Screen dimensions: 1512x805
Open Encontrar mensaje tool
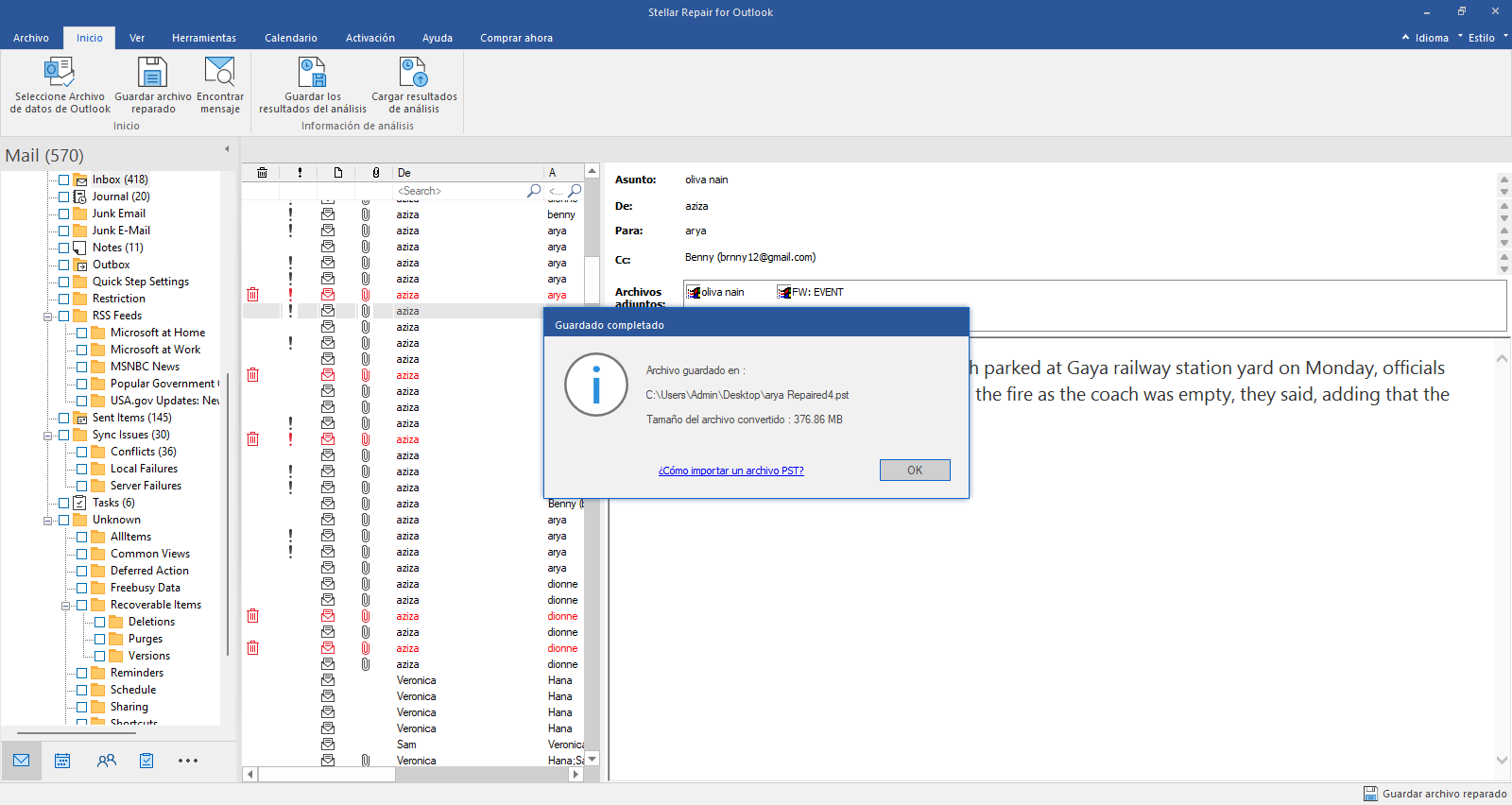tap(219, 72)
